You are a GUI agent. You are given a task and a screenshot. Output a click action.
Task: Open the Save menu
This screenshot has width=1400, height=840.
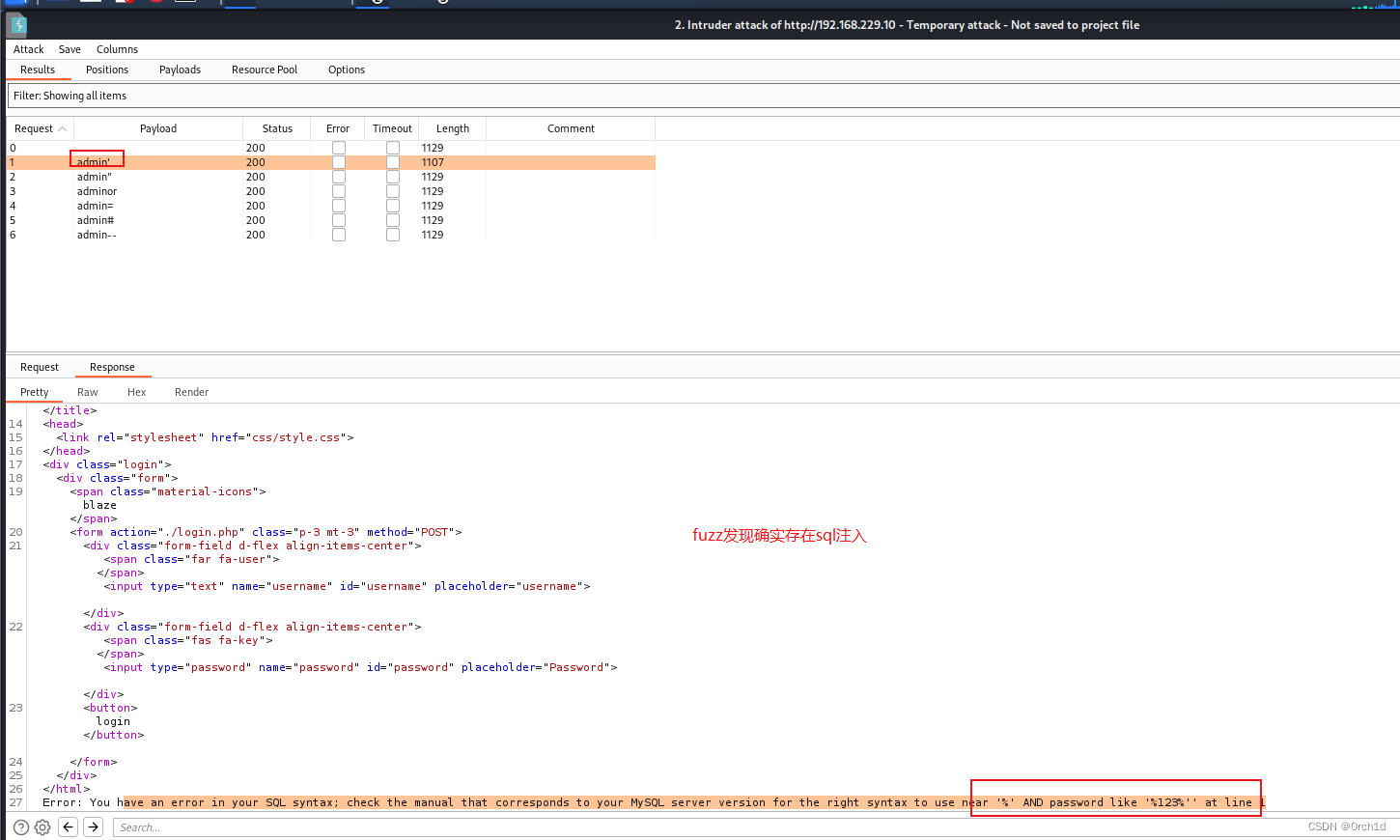tap(70, 49)
